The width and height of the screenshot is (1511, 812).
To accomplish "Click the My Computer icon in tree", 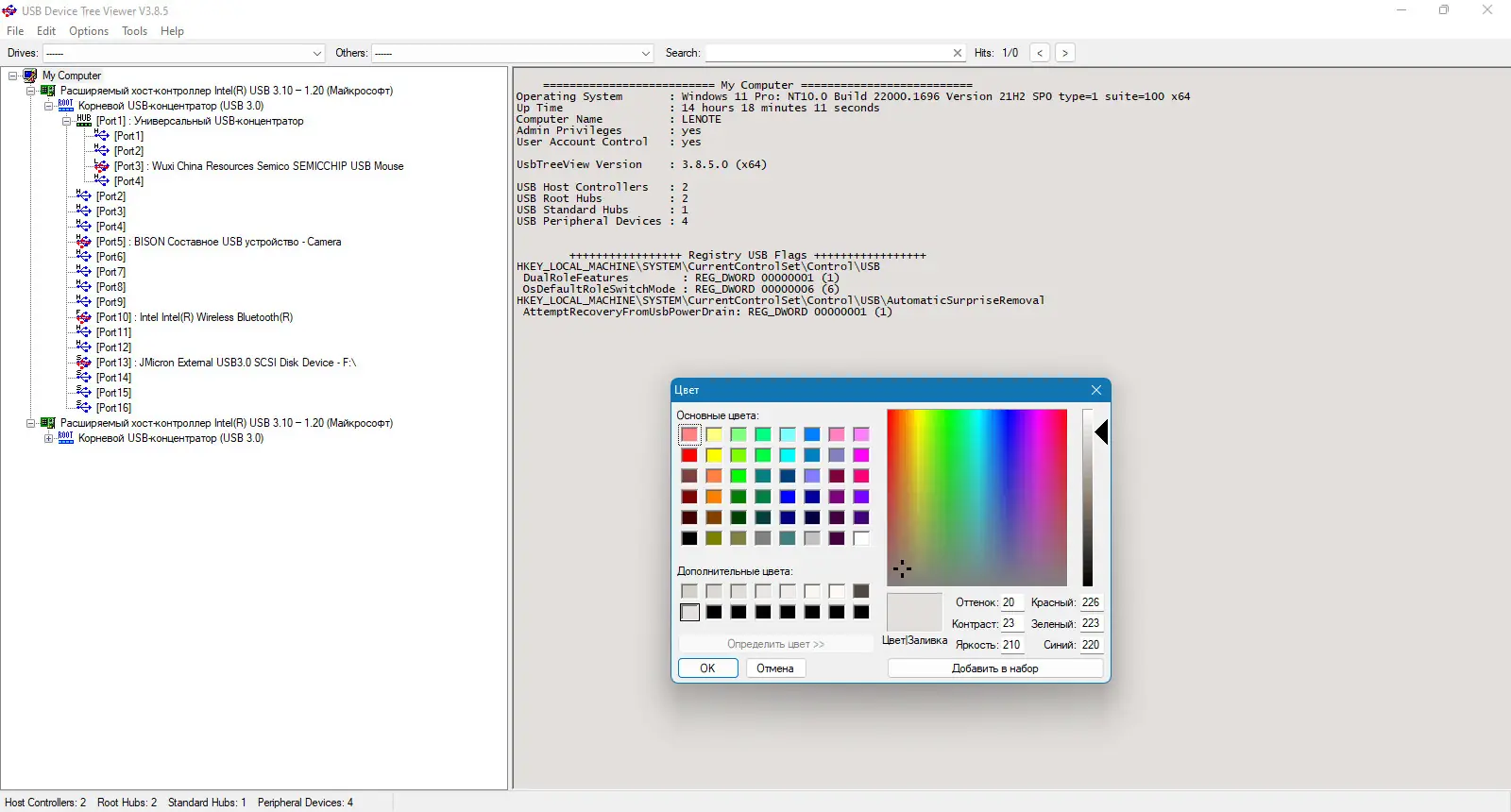I will [x=30, y=76].
